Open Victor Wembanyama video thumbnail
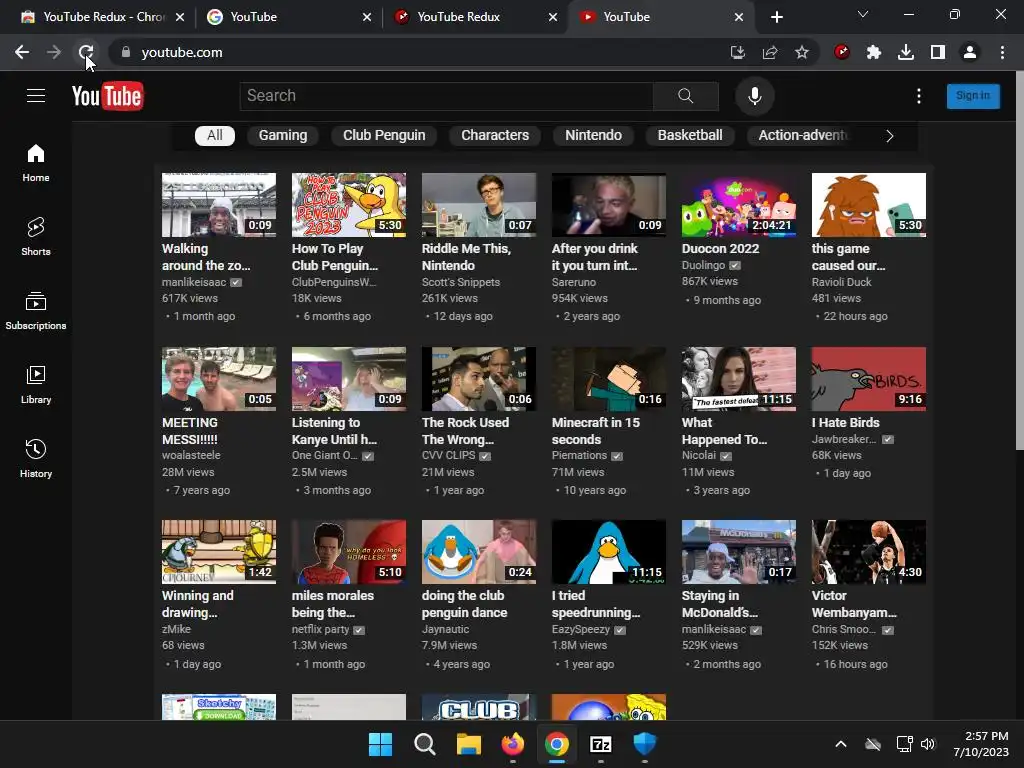This screenshot has height=768, width=1024. 869,552
